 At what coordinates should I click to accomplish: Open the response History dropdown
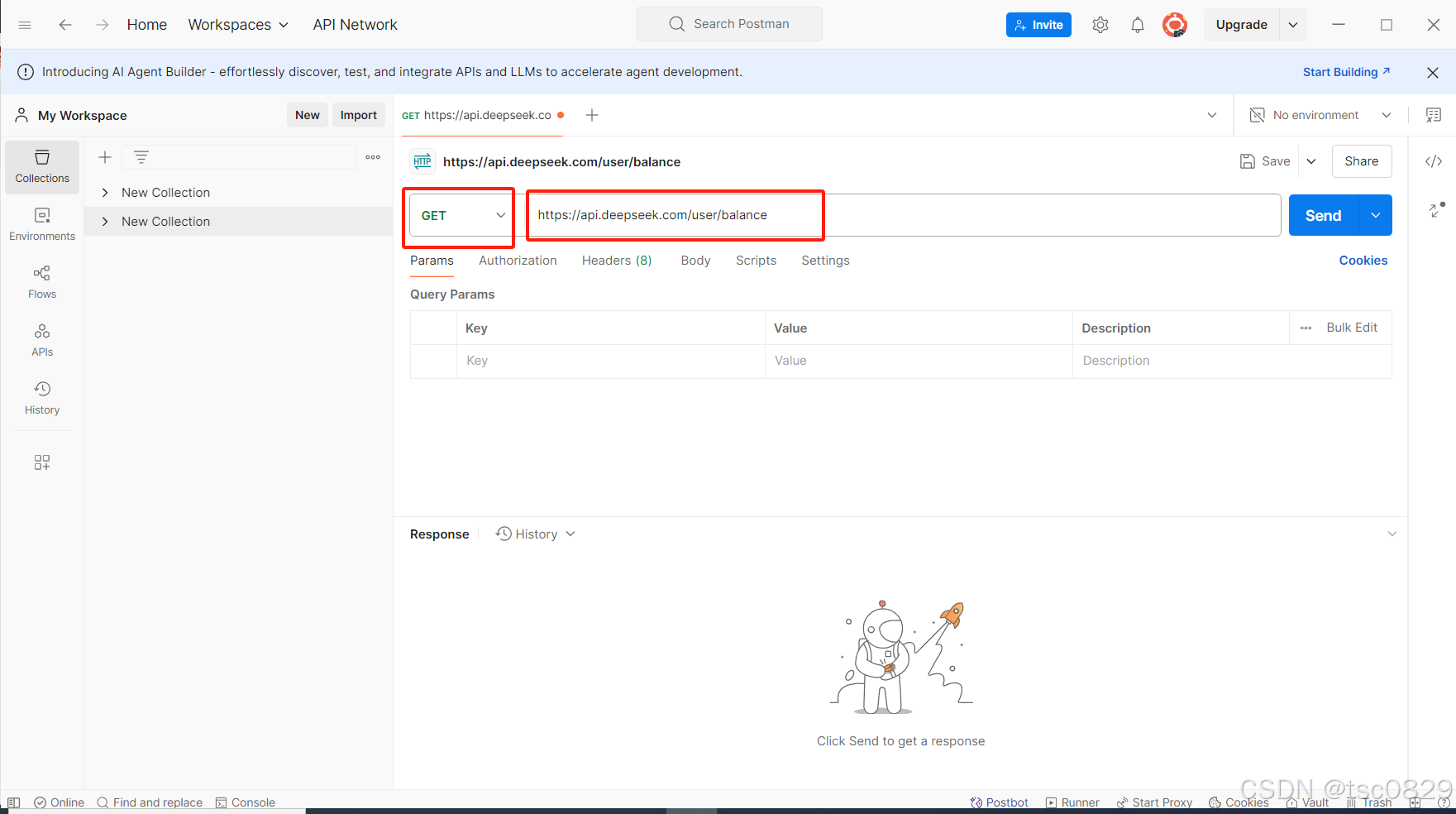pyautogui.click(x=535, y=534)
